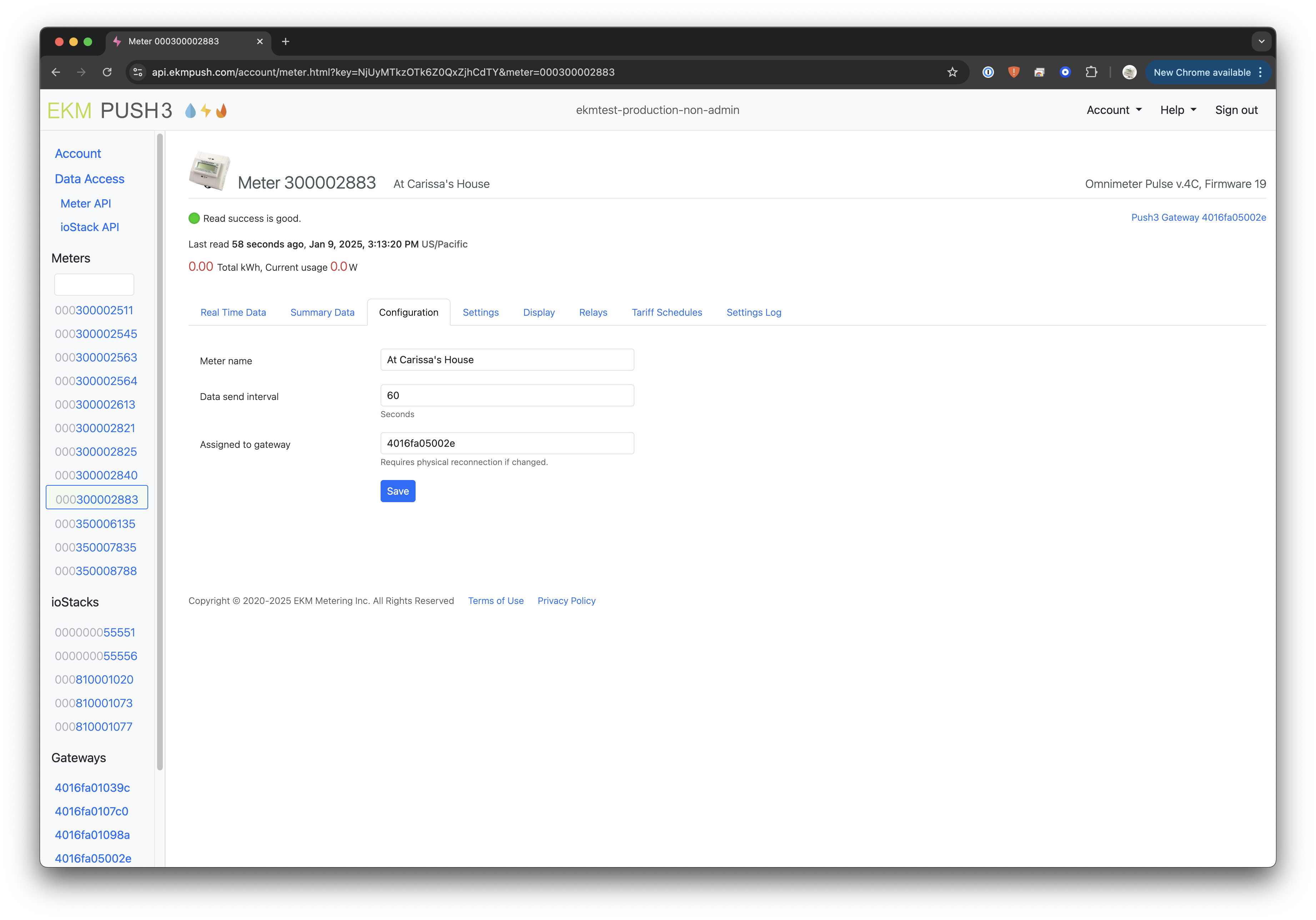The image size is (1316, 920).
Task: Click the Data send interval field
Action: (507, 395)
